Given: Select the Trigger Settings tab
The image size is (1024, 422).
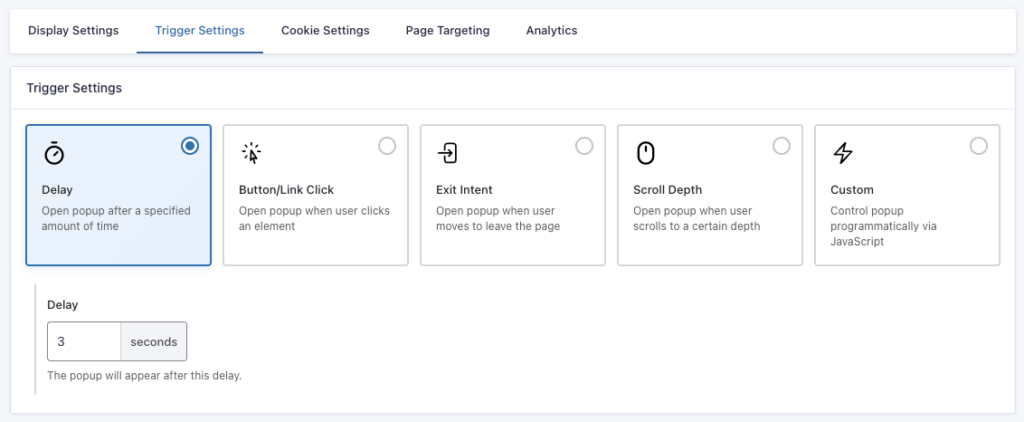Looking at the screenshot, I should (x=200, y=31).
